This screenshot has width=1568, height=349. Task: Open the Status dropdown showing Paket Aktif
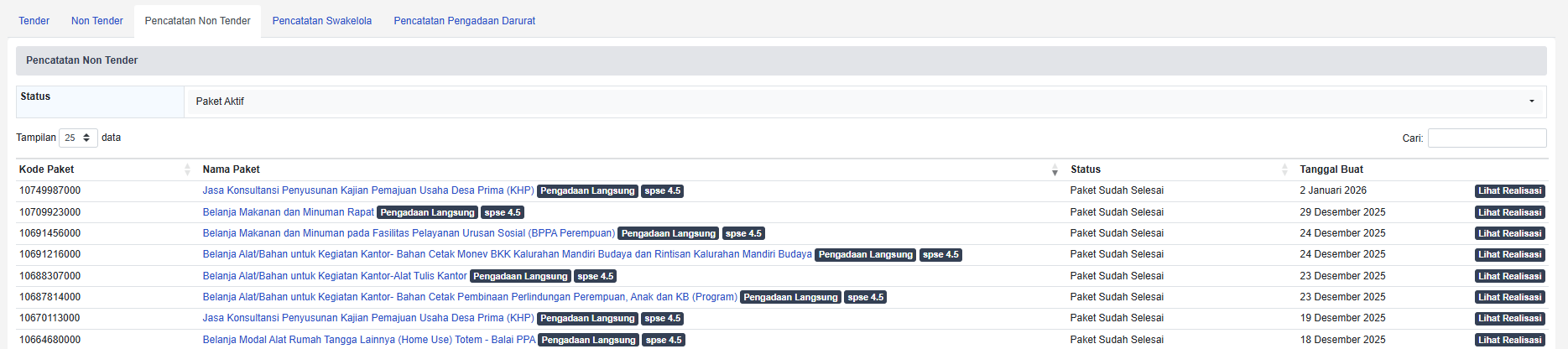(x=865, y=102)
